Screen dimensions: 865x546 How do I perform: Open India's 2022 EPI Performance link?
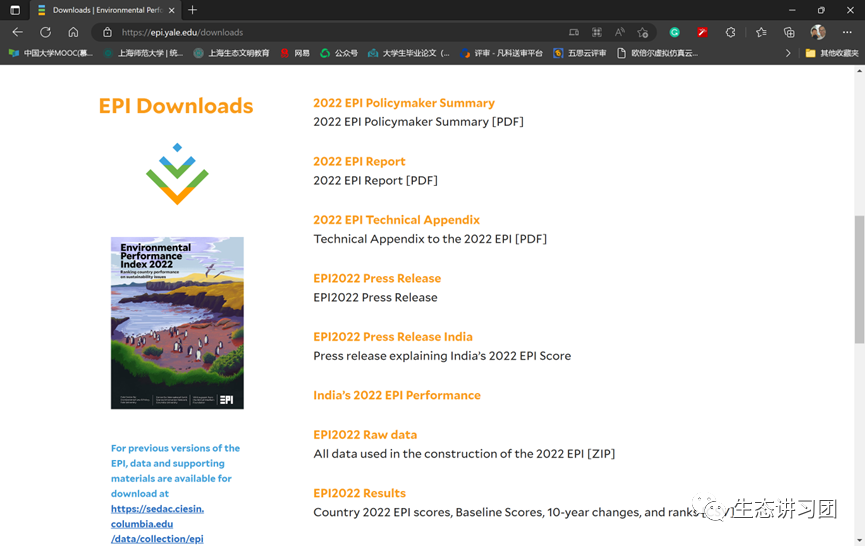point(397,395)
